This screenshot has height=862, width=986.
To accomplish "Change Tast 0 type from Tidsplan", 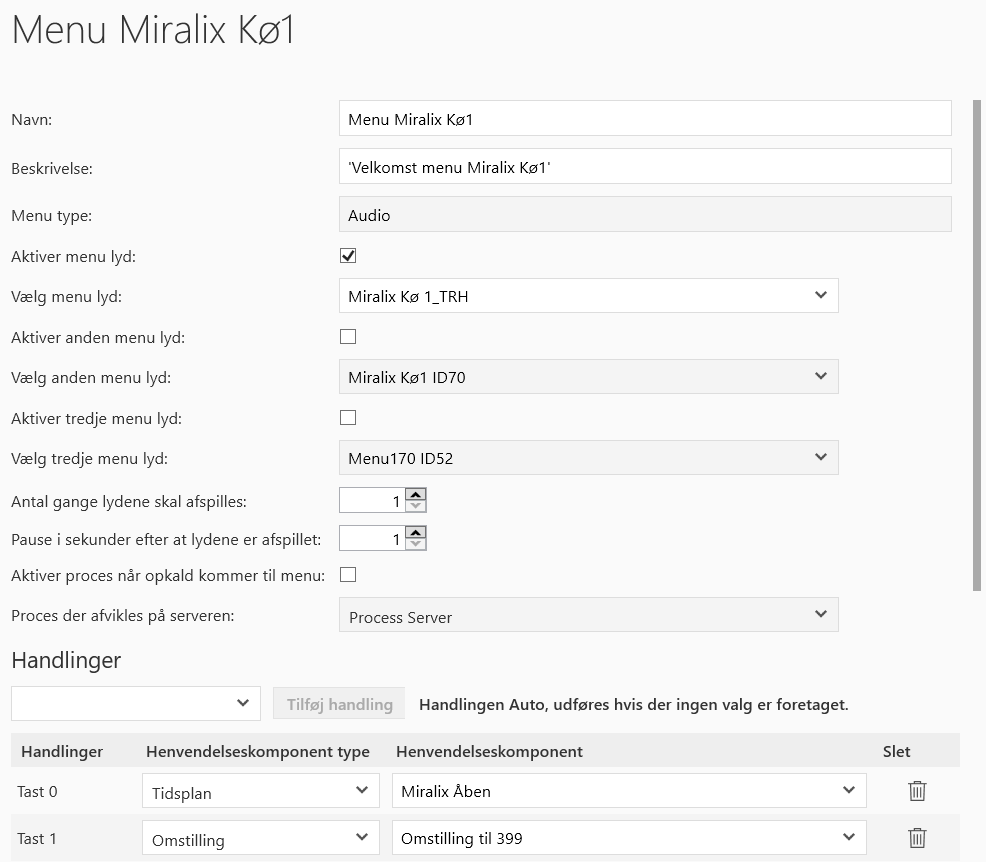I will coord(260,791).
